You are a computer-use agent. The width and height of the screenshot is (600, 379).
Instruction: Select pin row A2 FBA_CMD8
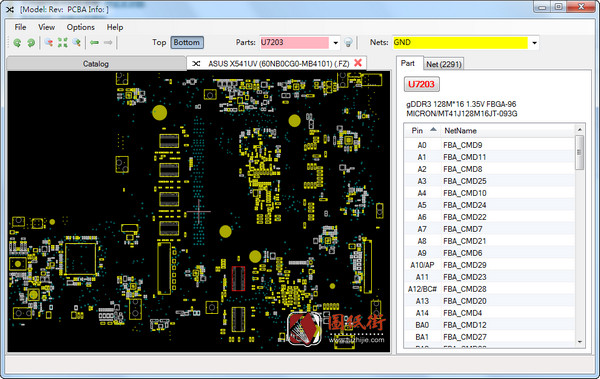(x=489, y=169)
